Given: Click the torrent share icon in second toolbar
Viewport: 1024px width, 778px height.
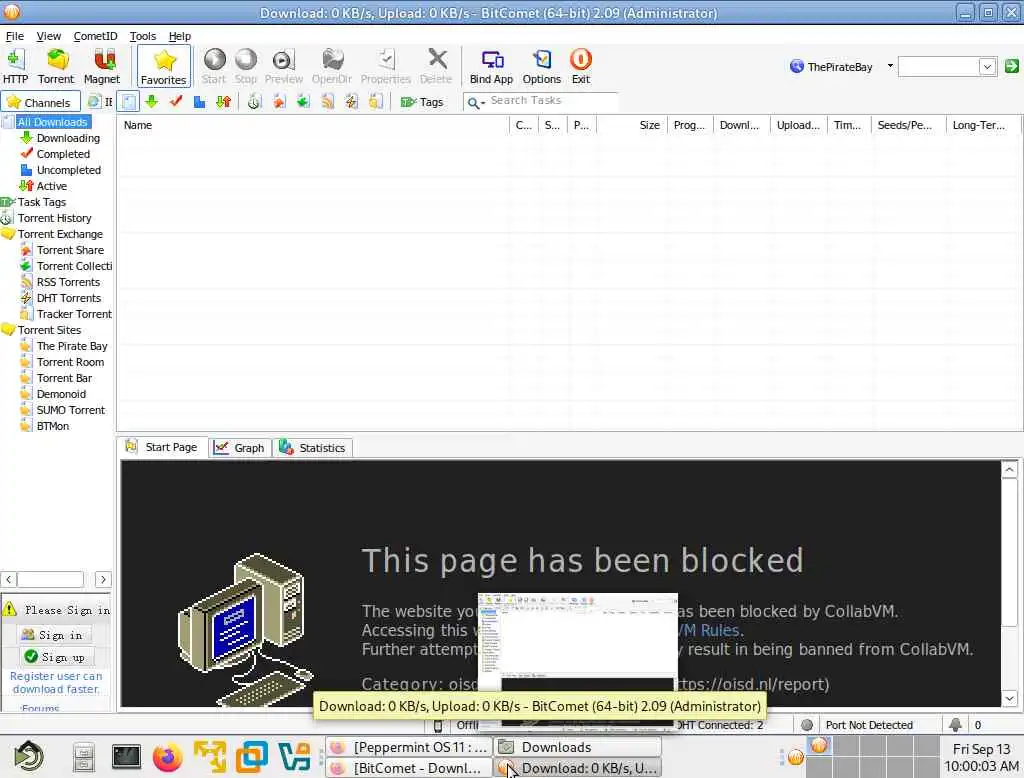Looking at the screenshot, I should (x=279, y=102).
